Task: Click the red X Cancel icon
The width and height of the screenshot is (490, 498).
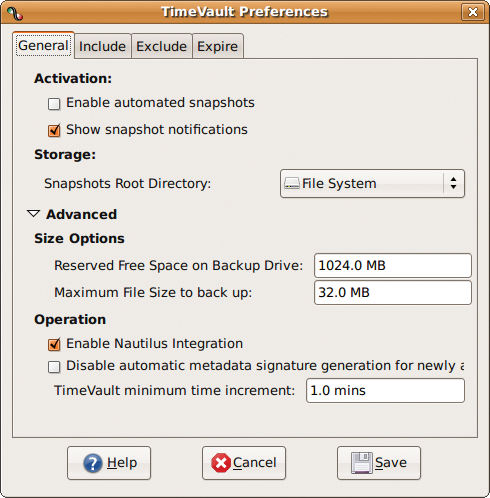Action: click(x=221, y=463)
